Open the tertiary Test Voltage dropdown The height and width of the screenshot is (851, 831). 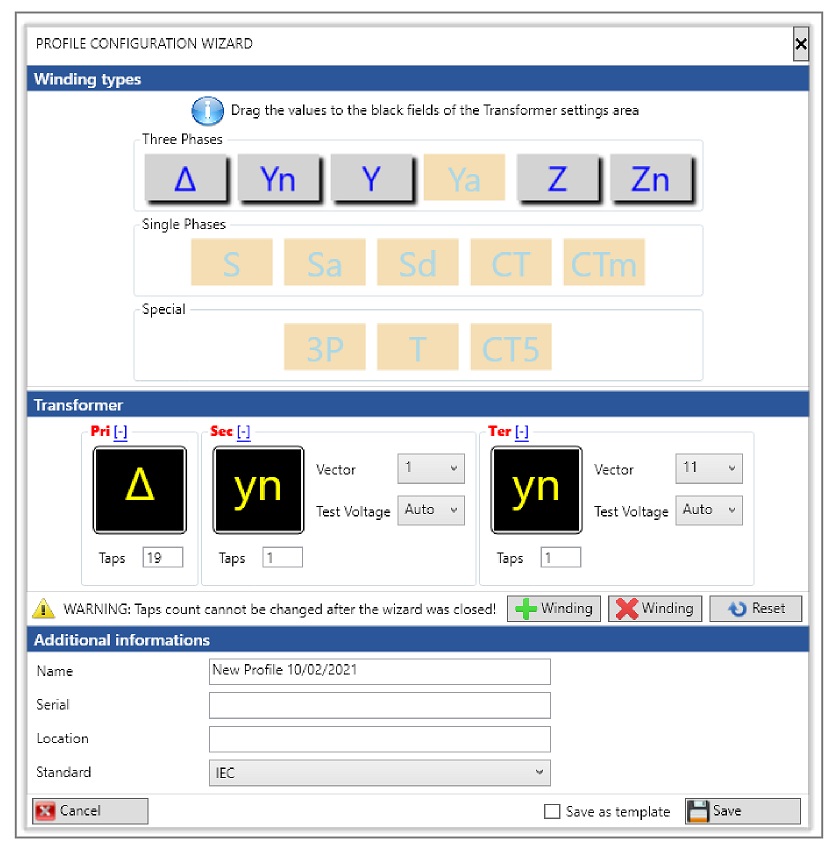click(709, 510)
